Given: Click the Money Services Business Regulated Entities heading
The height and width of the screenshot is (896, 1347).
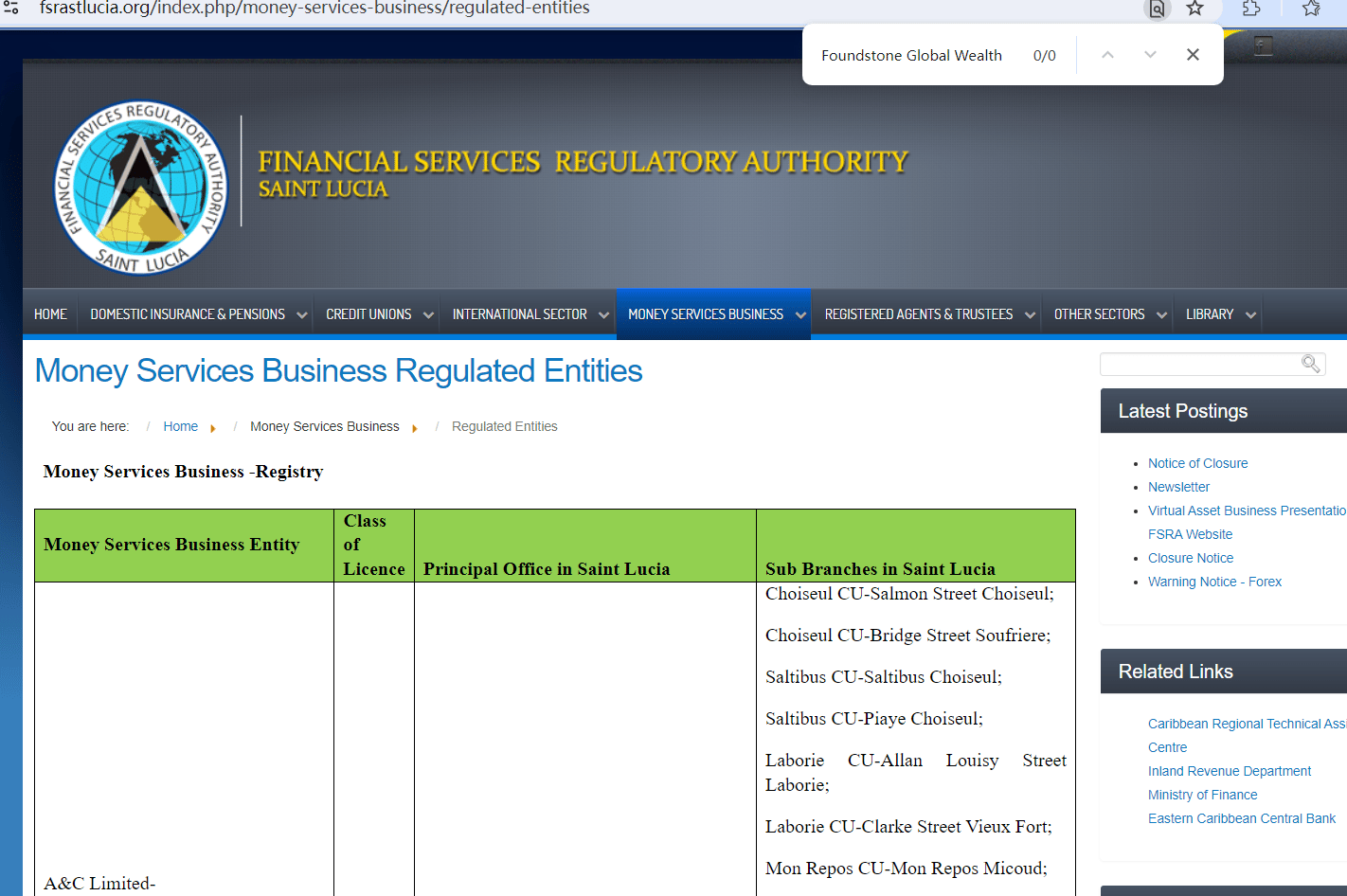Looking at the screenshot, I should pyautogui.click(x=338, y=371).
